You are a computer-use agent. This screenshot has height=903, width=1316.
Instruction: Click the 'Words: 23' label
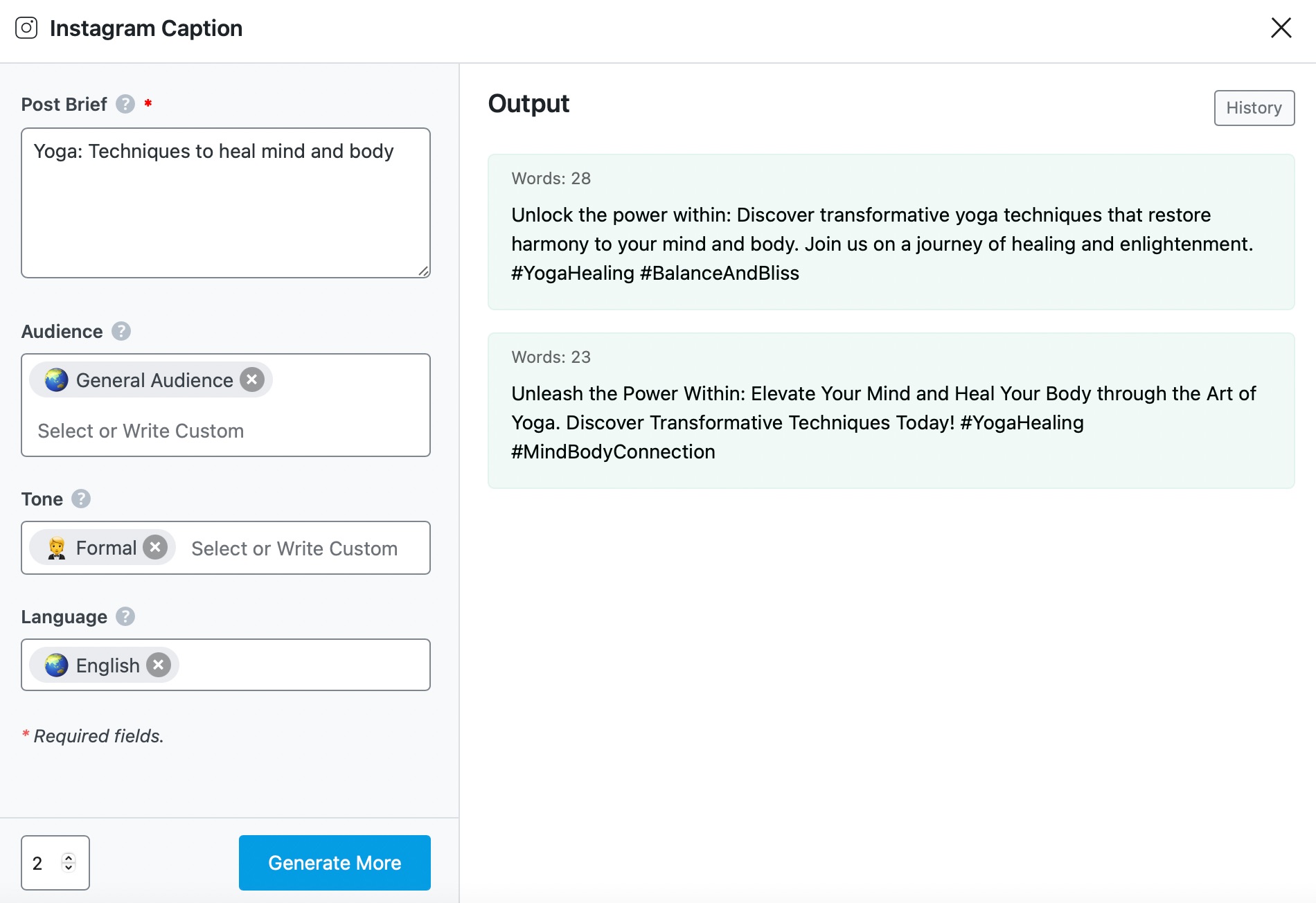551,357
